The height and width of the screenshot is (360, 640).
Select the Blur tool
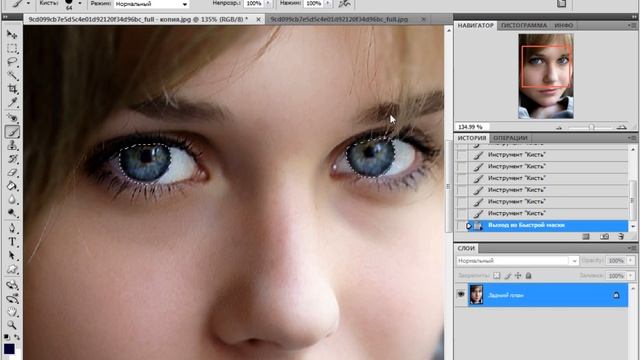click(12, 199)
